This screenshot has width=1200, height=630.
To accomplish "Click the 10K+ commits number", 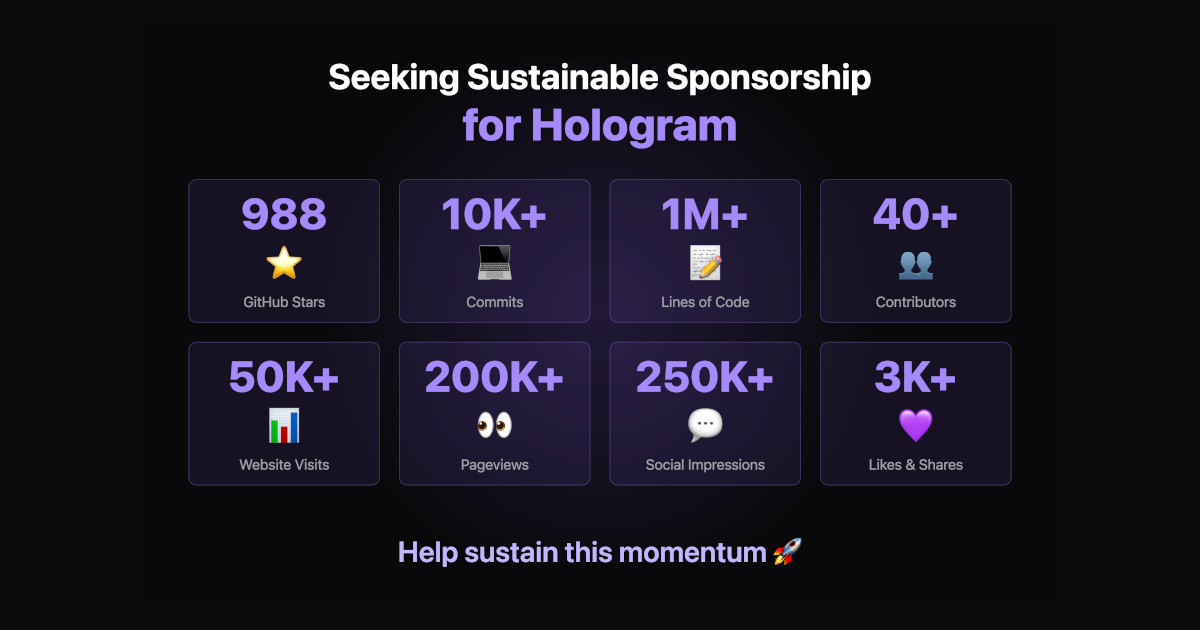I will (x=495, y=214).
